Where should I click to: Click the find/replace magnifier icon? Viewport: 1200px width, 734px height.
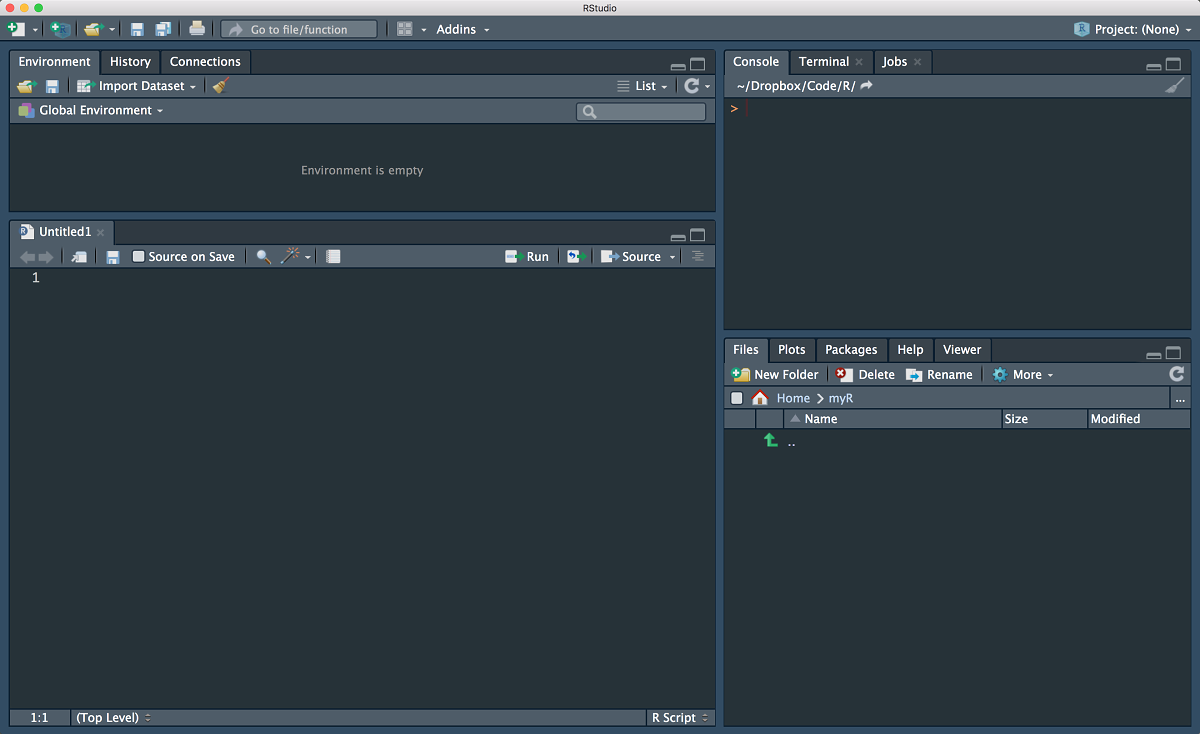click(x=263, y=257)
